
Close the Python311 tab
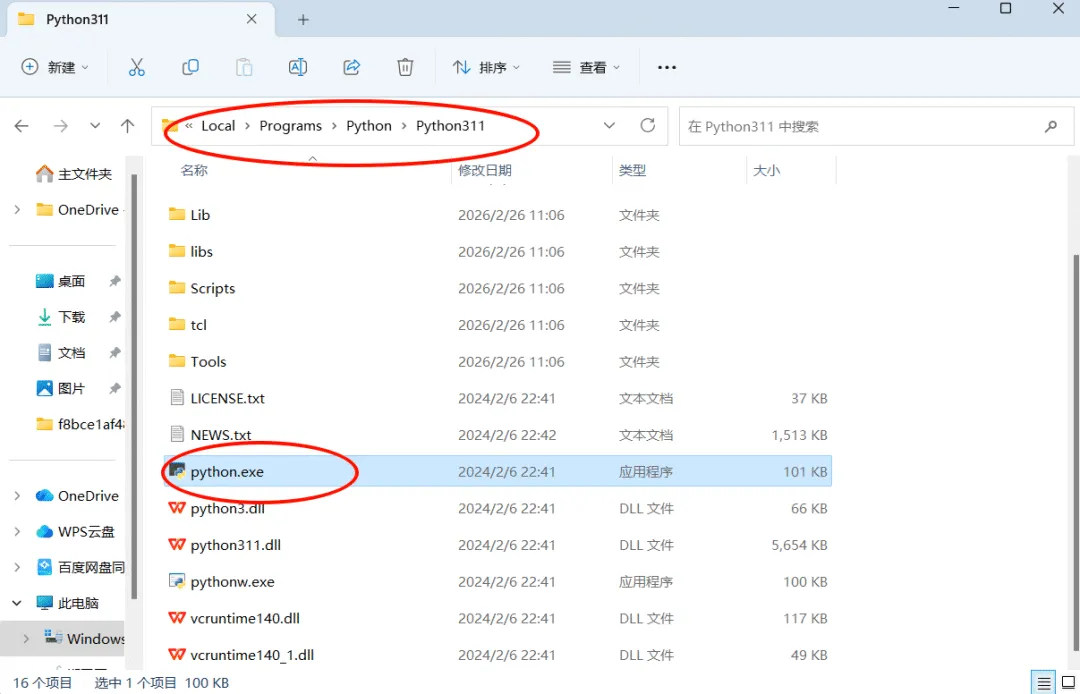pyautogui.click(x=251, y=19)
